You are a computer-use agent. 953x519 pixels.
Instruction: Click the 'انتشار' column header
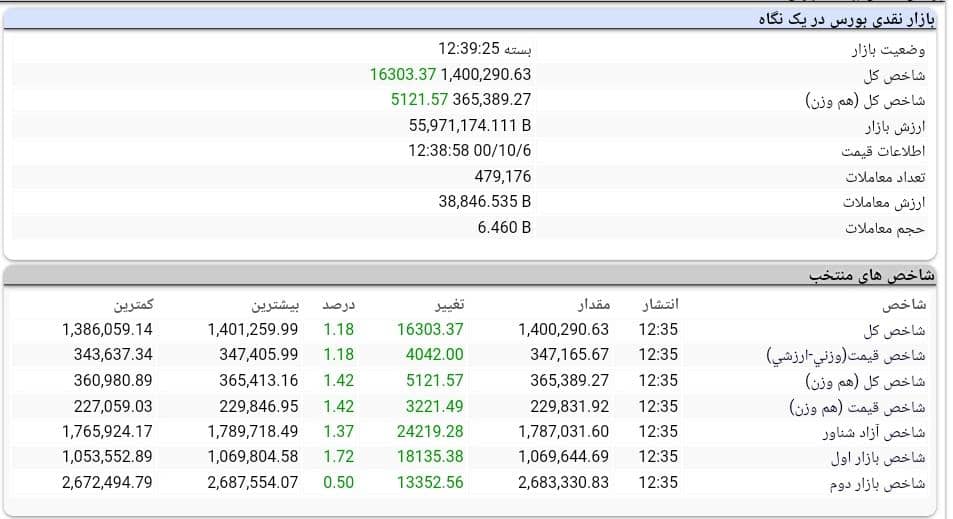[660, 304]
